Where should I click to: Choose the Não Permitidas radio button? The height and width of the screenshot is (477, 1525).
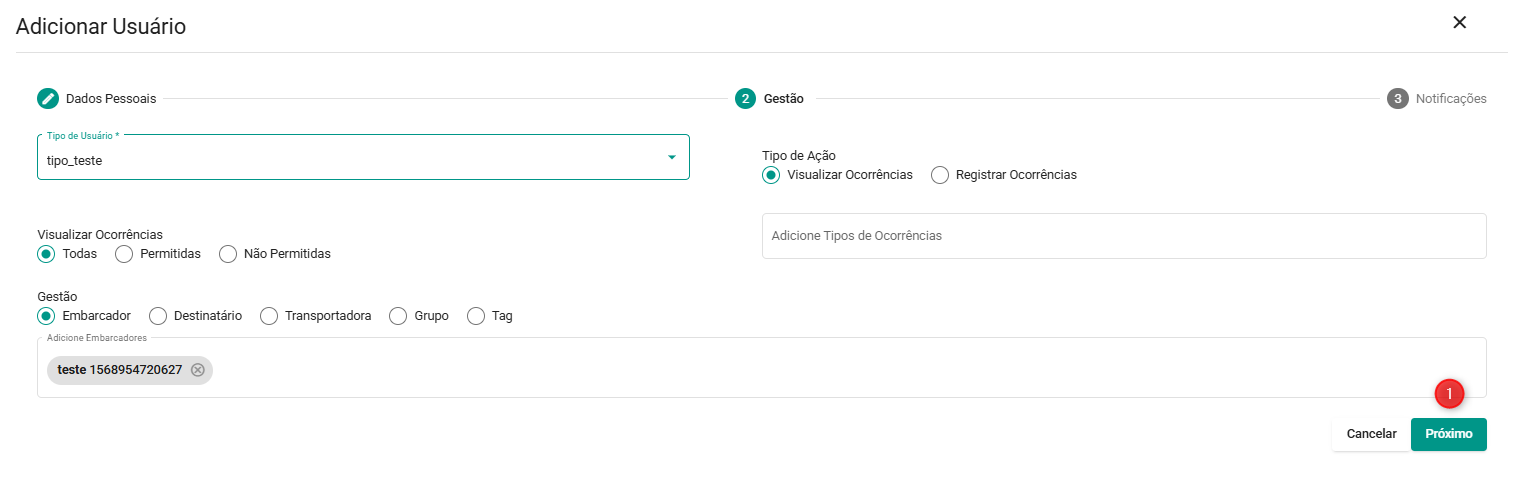(x=228, y=254)
